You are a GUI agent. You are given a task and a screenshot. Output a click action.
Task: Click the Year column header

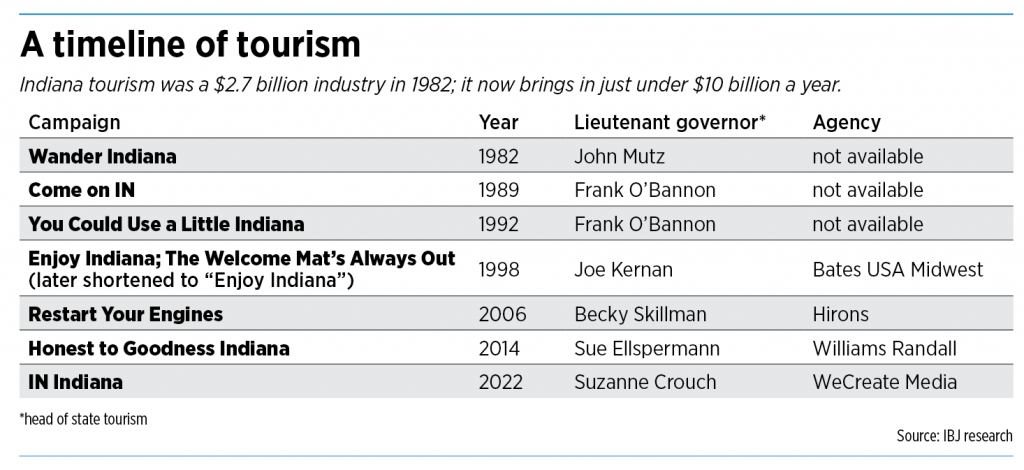click(x=499, y=123)
